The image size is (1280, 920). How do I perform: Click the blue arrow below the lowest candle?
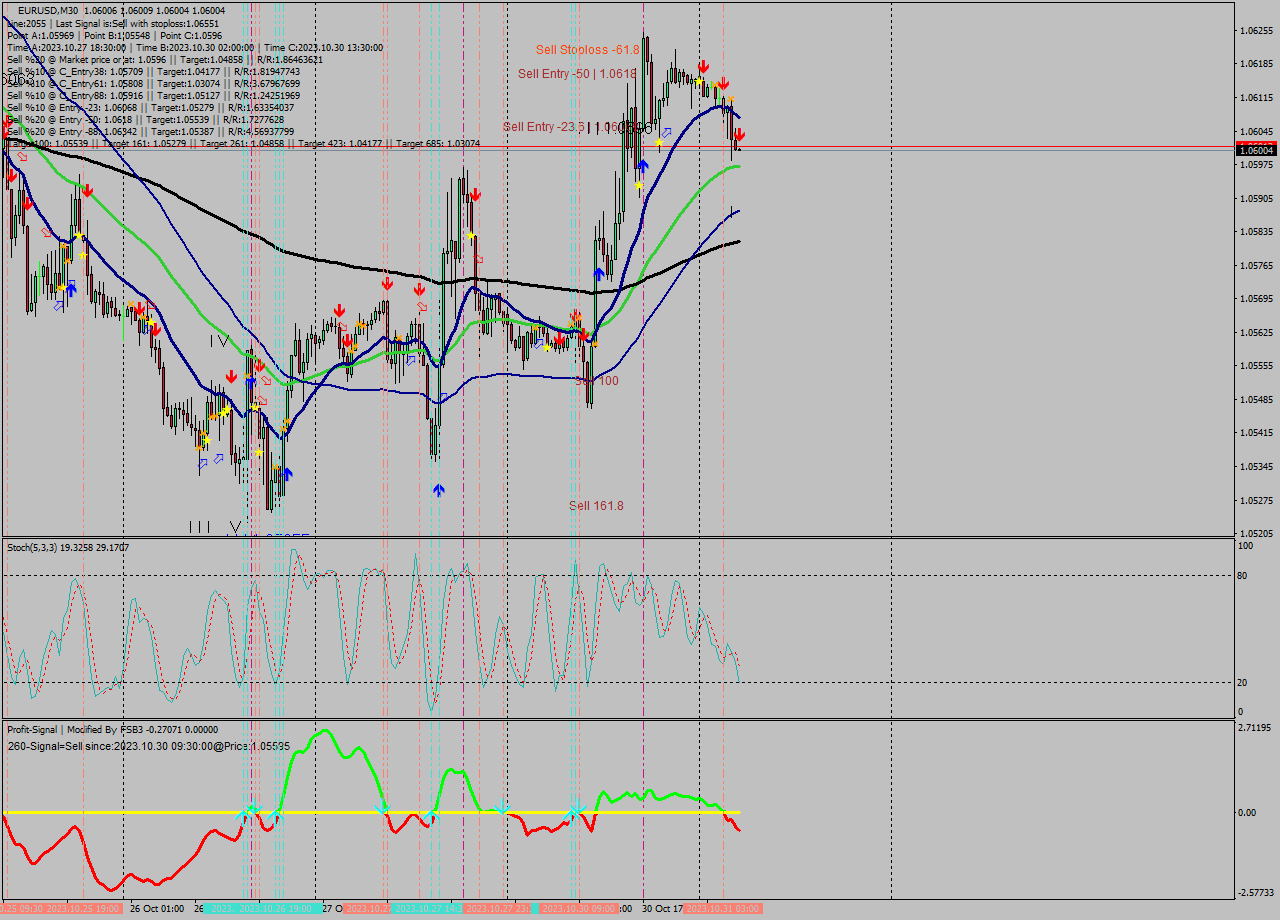coord(438,488)
